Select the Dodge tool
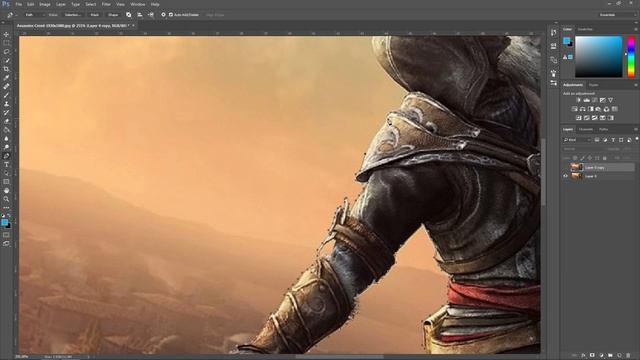Image resolution: width=640 pixels, height=360 pixels. coord(6,147)
